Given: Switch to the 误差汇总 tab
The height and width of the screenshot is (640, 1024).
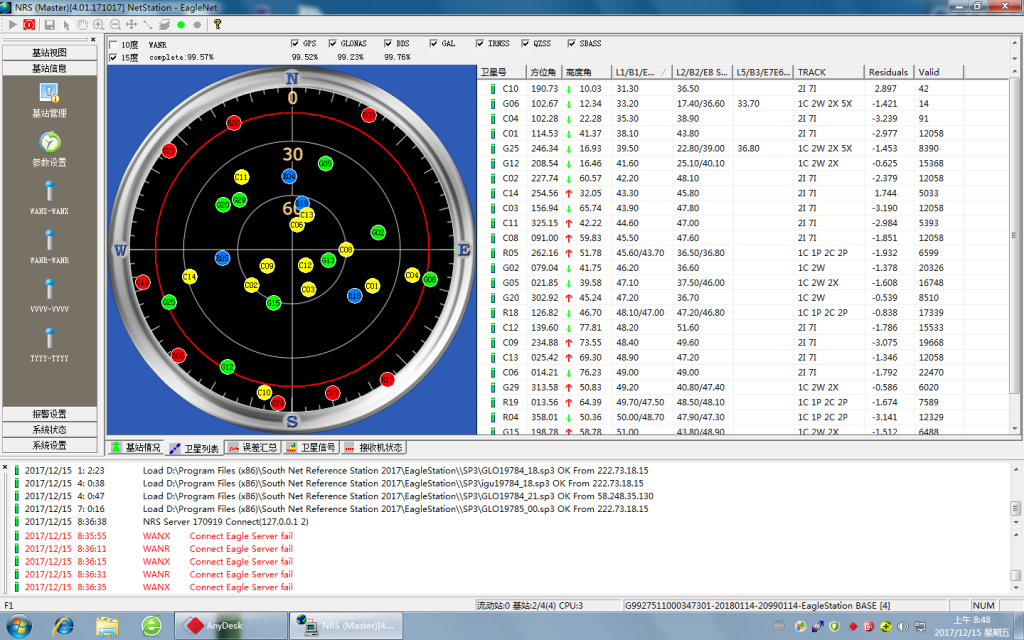Looking at the screenshot, I should click(x=251, y=447).
